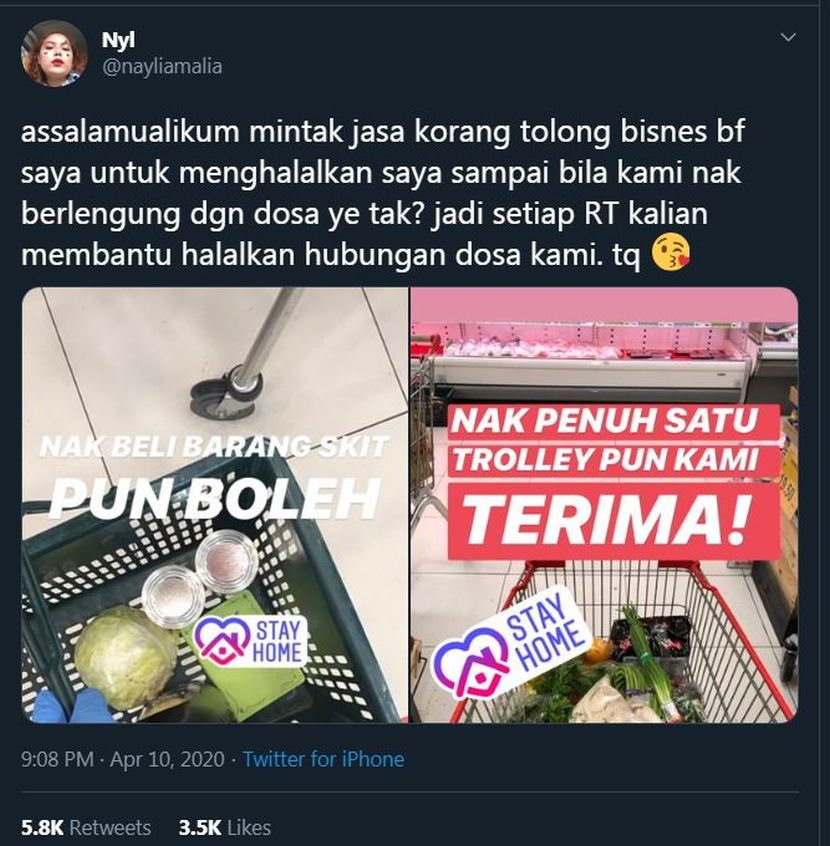
Task: Click the trolley wheel on the floor tiles
Action: pos(228,392)
